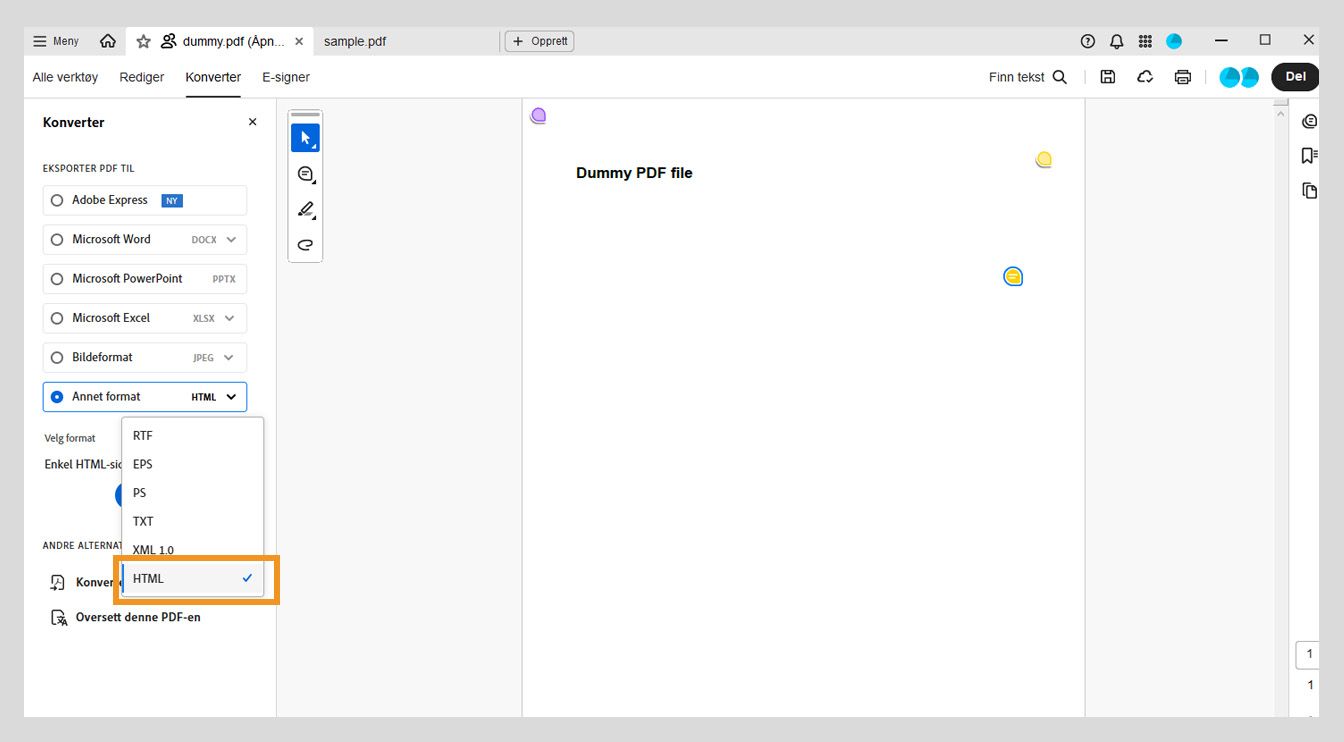Image resolution: width=1344 pixels, height=742 pixels.
Task: Click Finn tekst search label
Action: [x=1016, y=77]
